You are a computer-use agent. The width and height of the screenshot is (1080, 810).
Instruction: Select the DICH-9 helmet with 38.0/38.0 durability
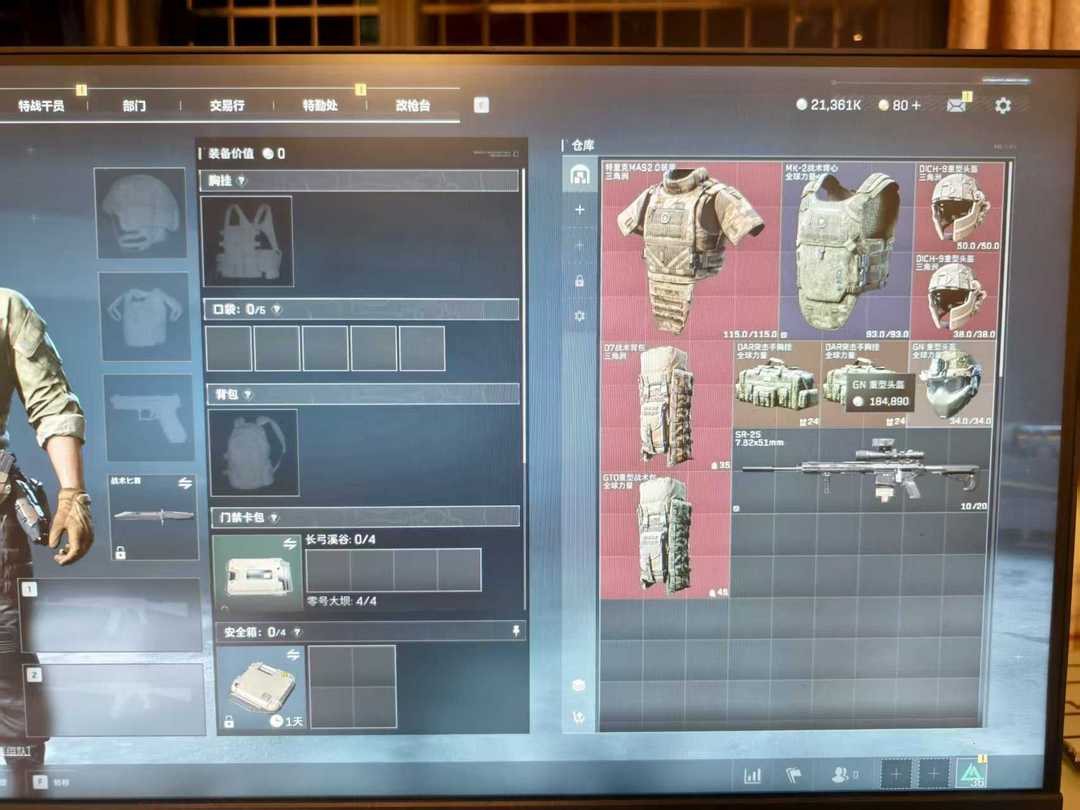pos(957,296)
